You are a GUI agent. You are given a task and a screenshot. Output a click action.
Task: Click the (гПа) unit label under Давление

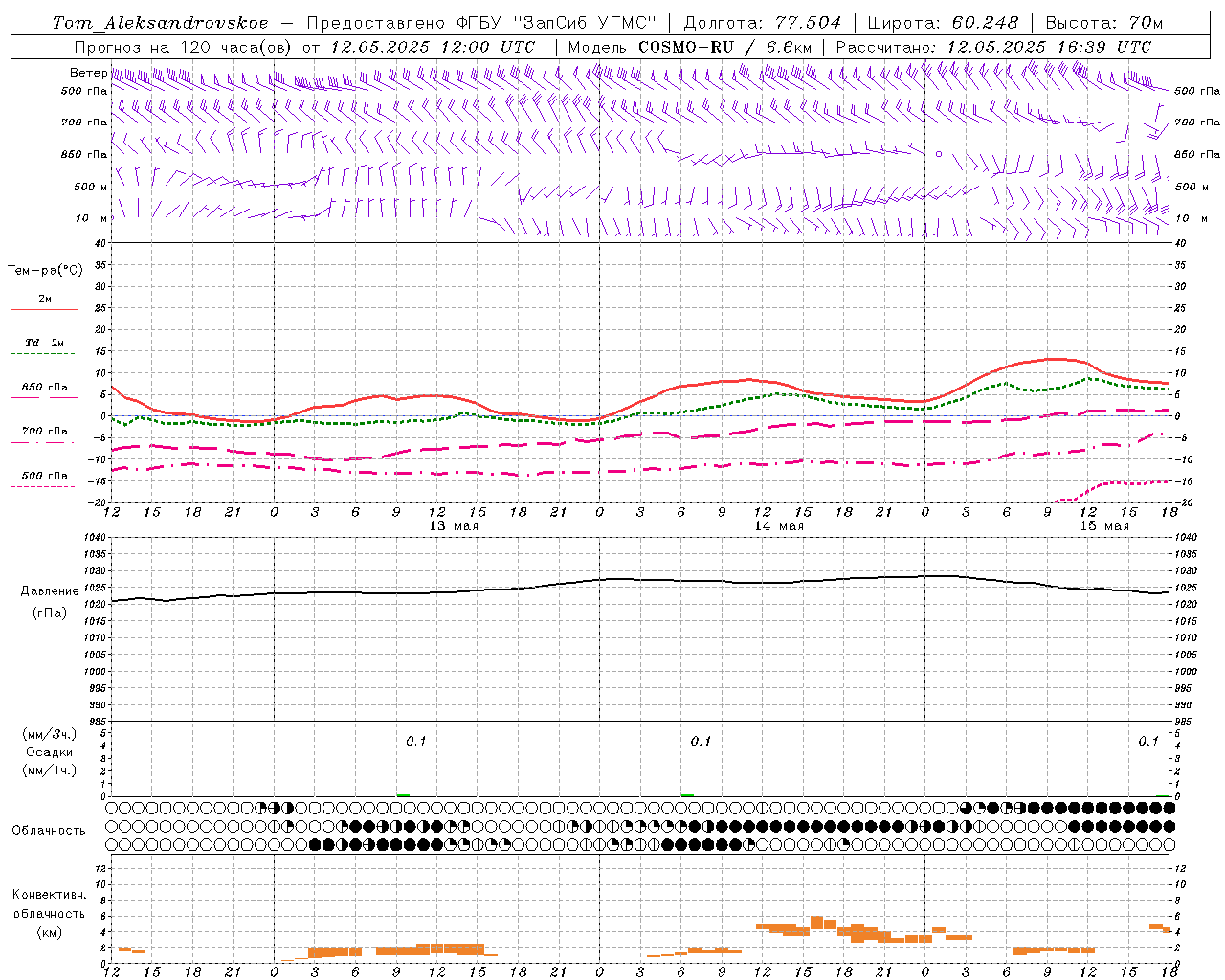pyautogui.click(x=50, y=613)
